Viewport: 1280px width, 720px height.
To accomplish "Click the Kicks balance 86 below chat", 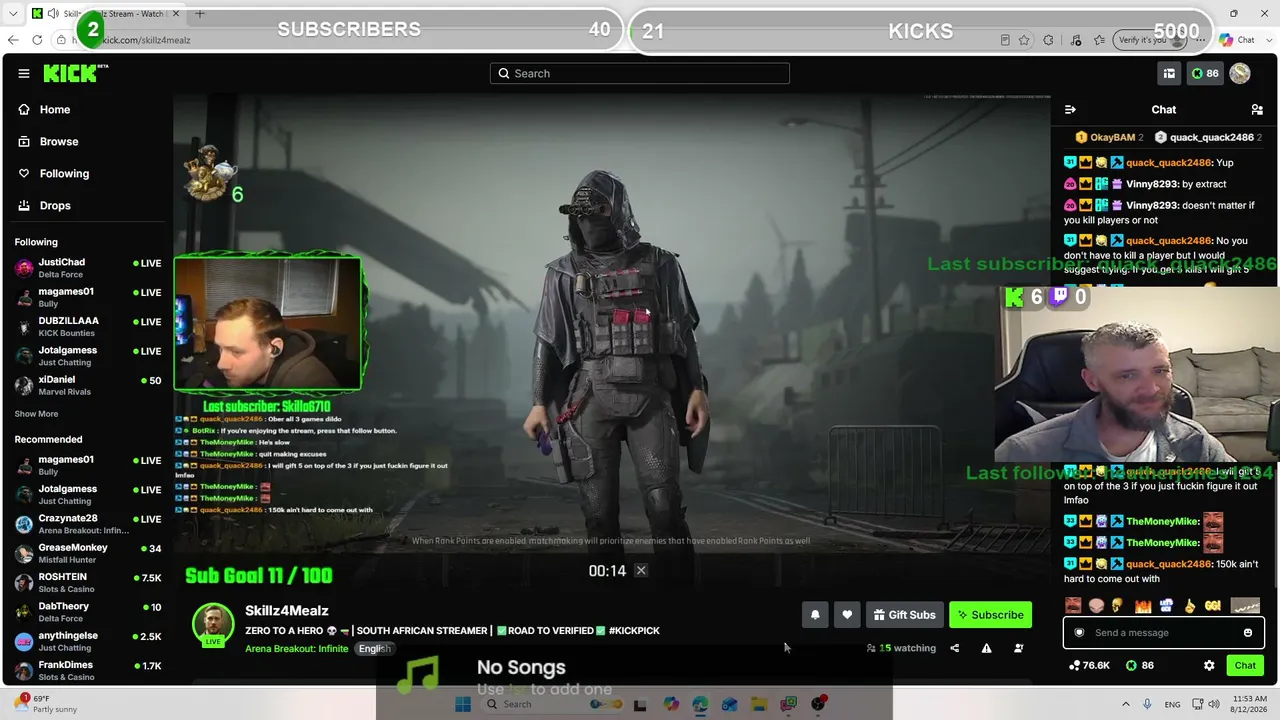I will 1139,665.
